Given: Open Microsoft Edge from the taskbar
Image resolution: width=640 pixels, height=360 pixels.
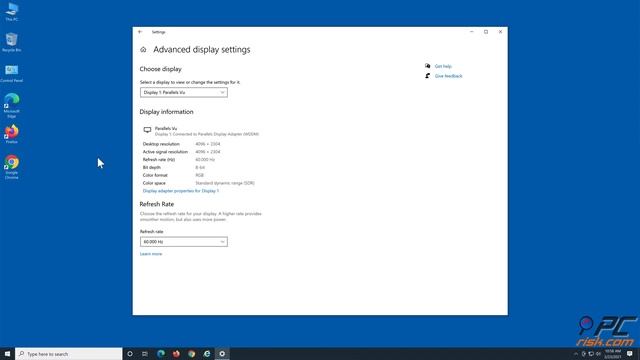Looking at the screenshot, I should (161, 354).
